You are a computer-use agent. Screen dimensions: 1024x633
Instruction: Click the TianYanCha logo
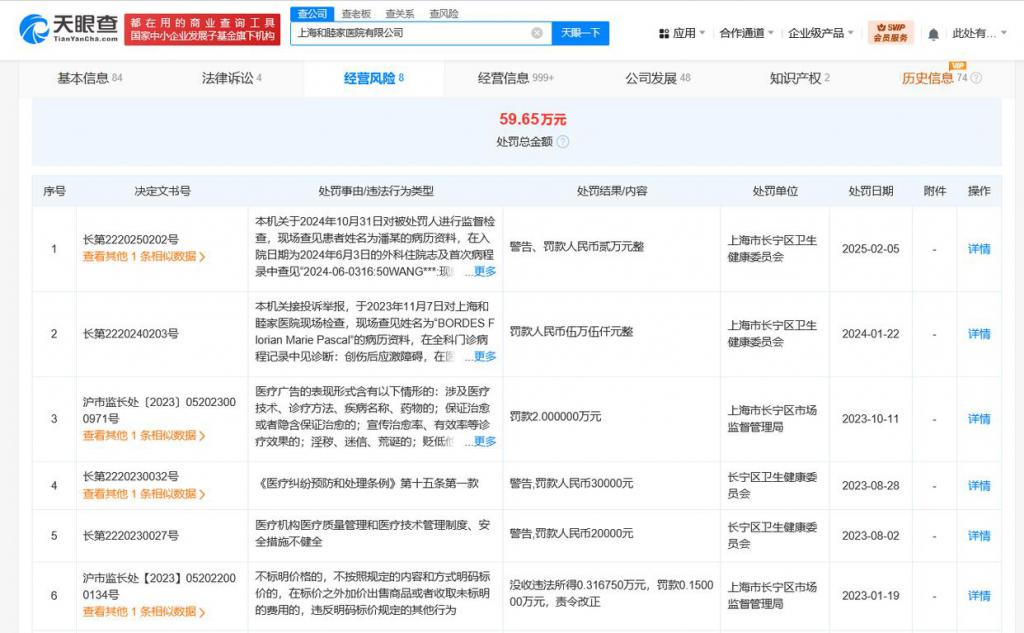tap(69, 28)
